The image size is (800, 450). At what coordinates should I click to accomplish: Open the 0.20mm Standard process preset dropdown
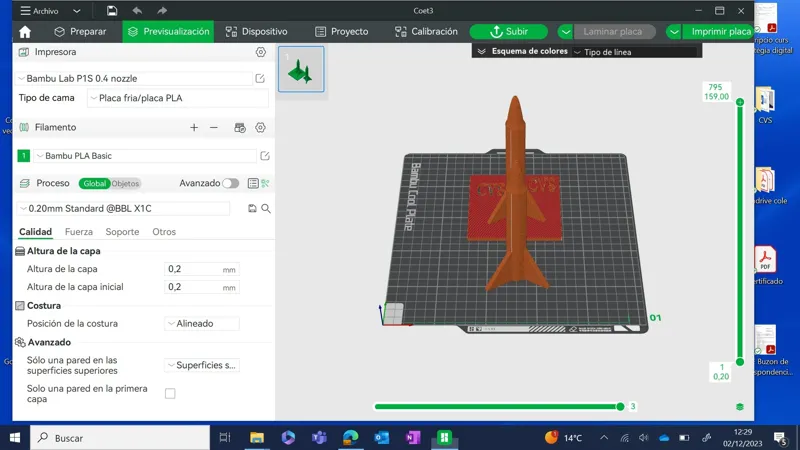[x=123, y=208]
